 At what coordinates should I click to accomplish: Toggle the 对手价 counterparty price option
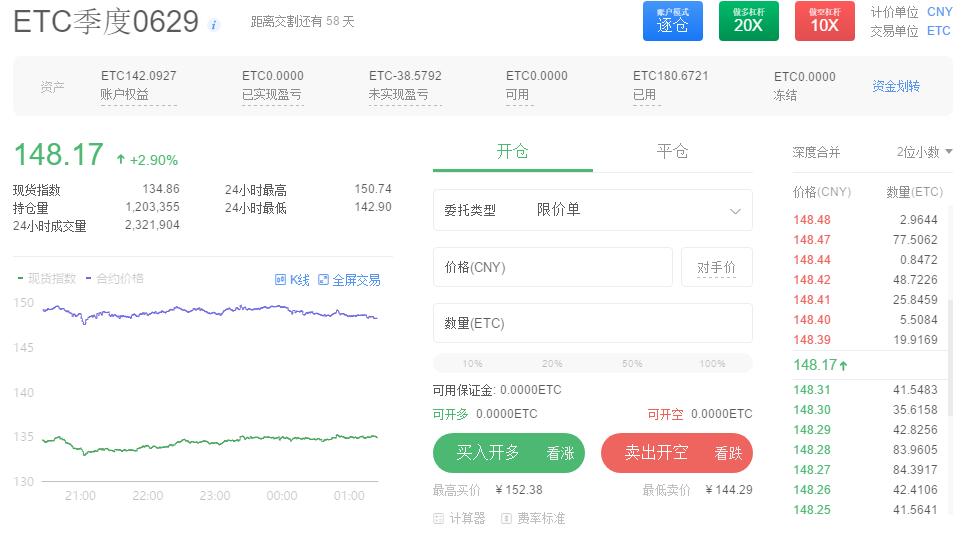[716, 268]
